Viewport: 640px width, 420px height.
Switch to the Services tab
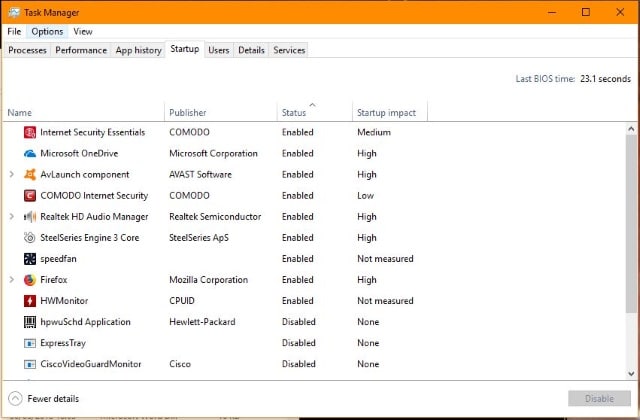pyautogui.click(x=289, y=50)
